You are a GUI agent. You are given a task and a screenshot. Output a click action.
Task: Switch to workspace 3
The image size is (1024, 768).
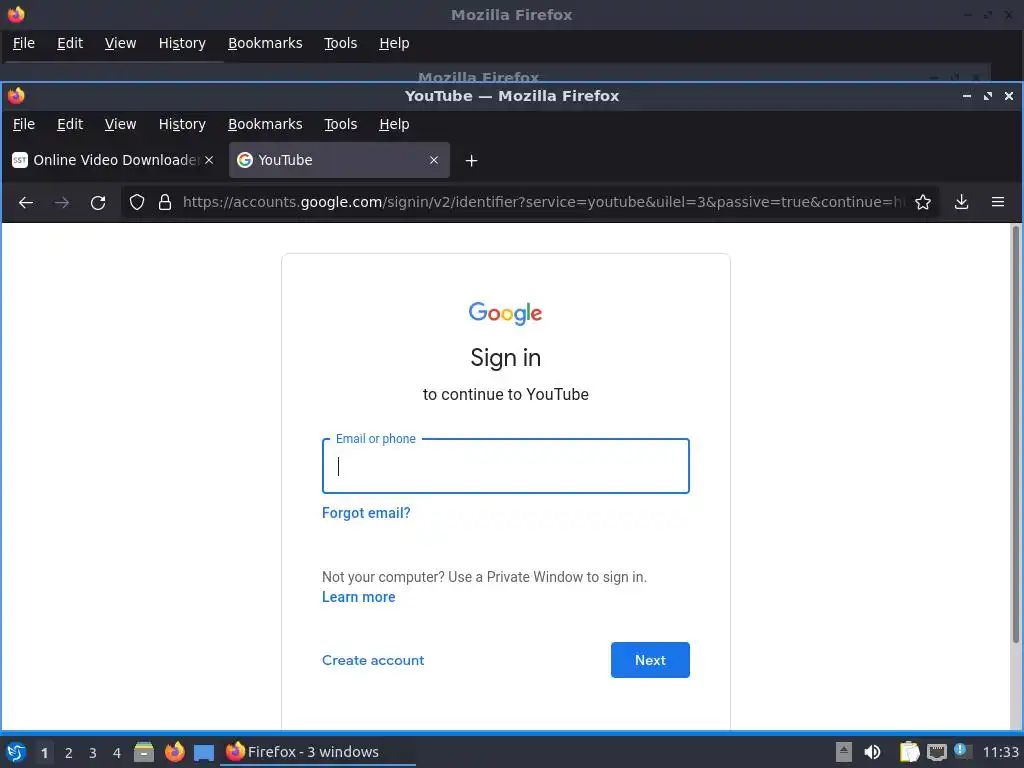[x=93, y=752]
